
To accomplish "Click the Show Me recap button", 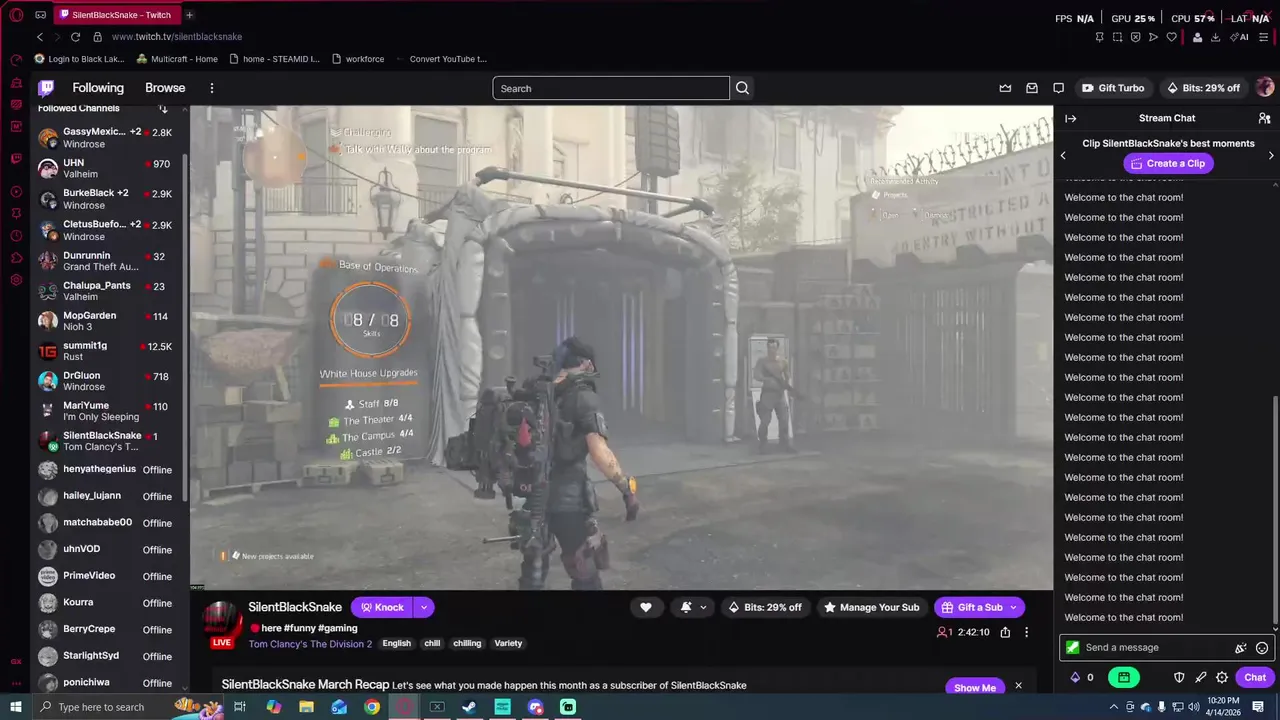I will pyautogui.click(x=974, y=687).
